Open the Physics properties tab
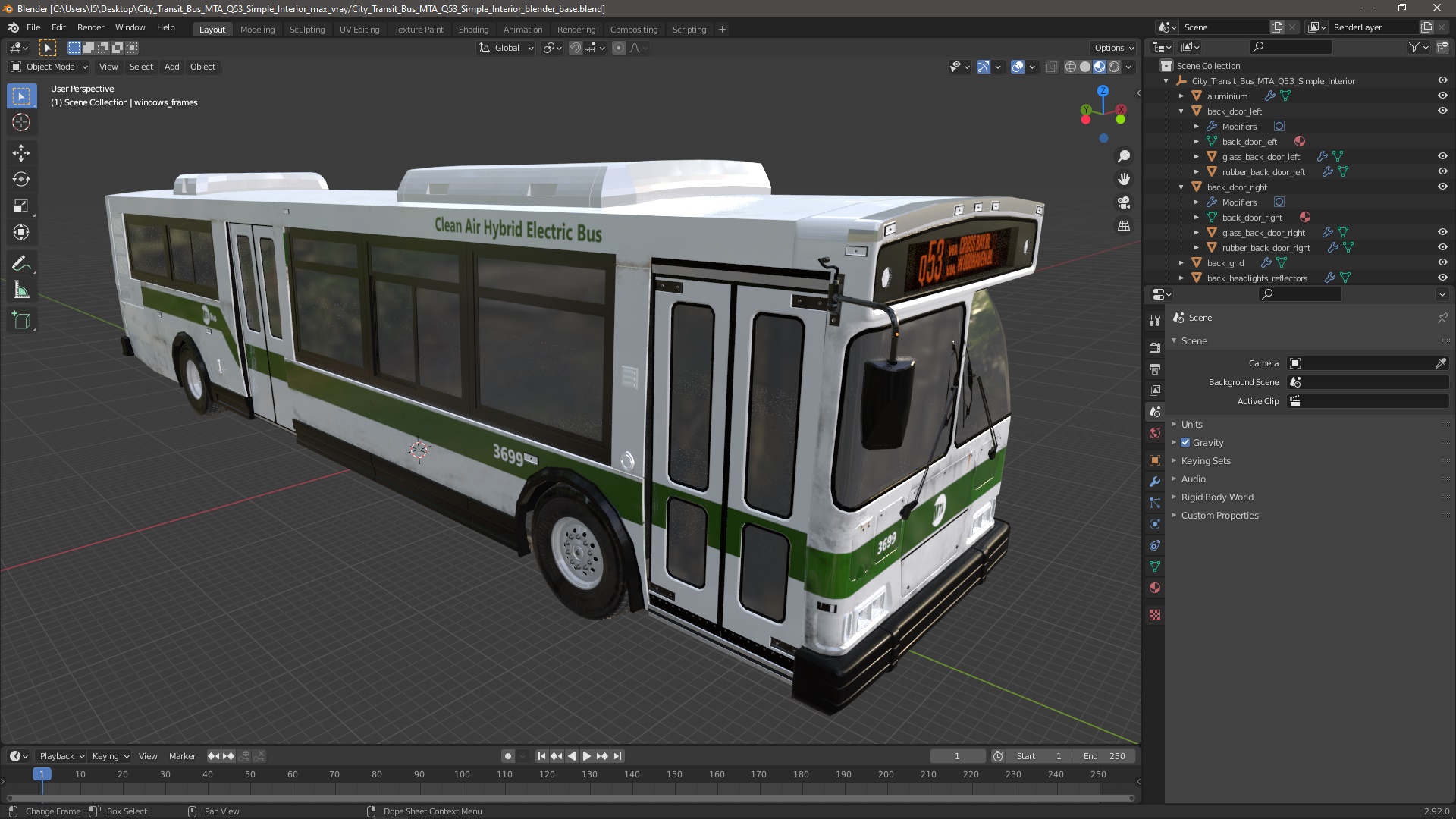This screenshot has width=1456, height=819. (1155, 524)
